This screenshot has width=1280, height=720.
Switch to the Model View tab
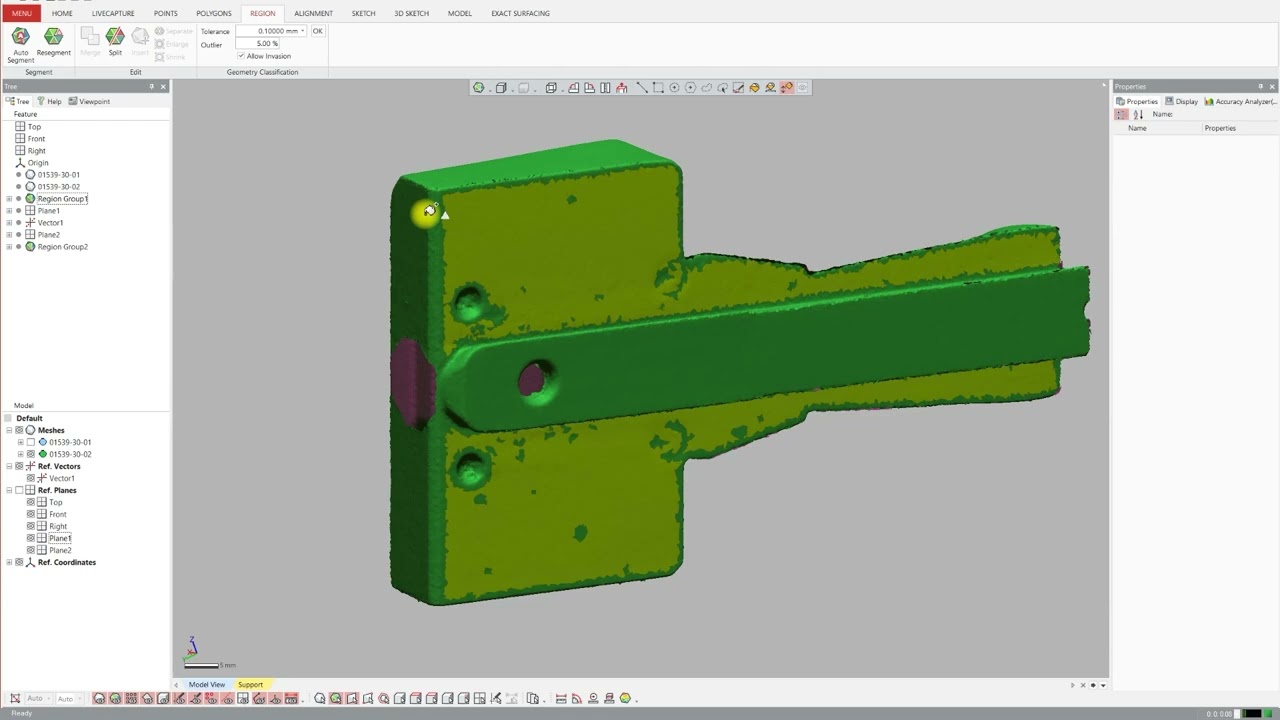coord(207,685)
